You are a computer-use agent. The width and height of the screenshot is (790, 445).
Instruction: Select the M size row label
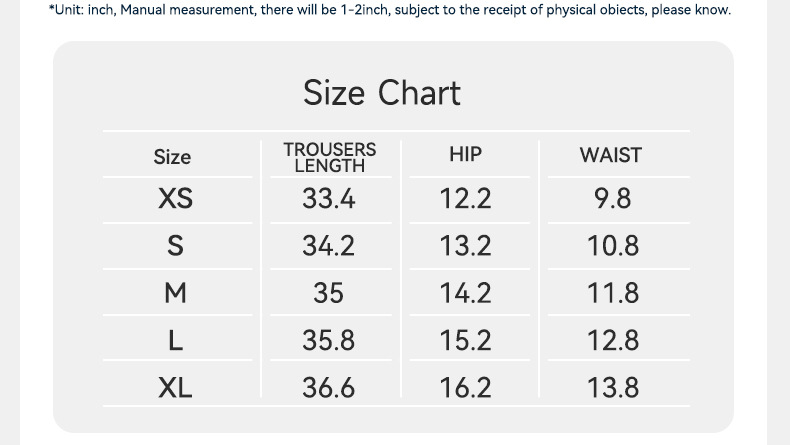[x=175, y=293]
